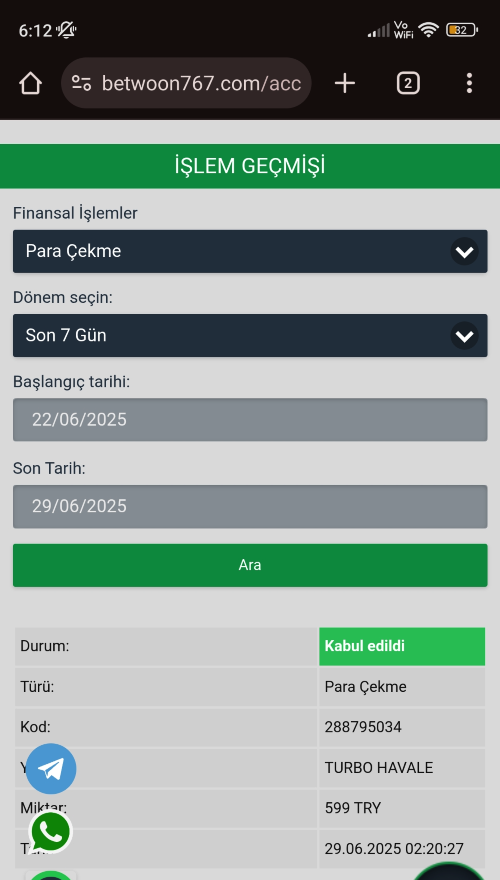500x880 pixels.
Task: Tap the Wi-Fi status icon
Action: pyautogui.click(x=429, y=30)
